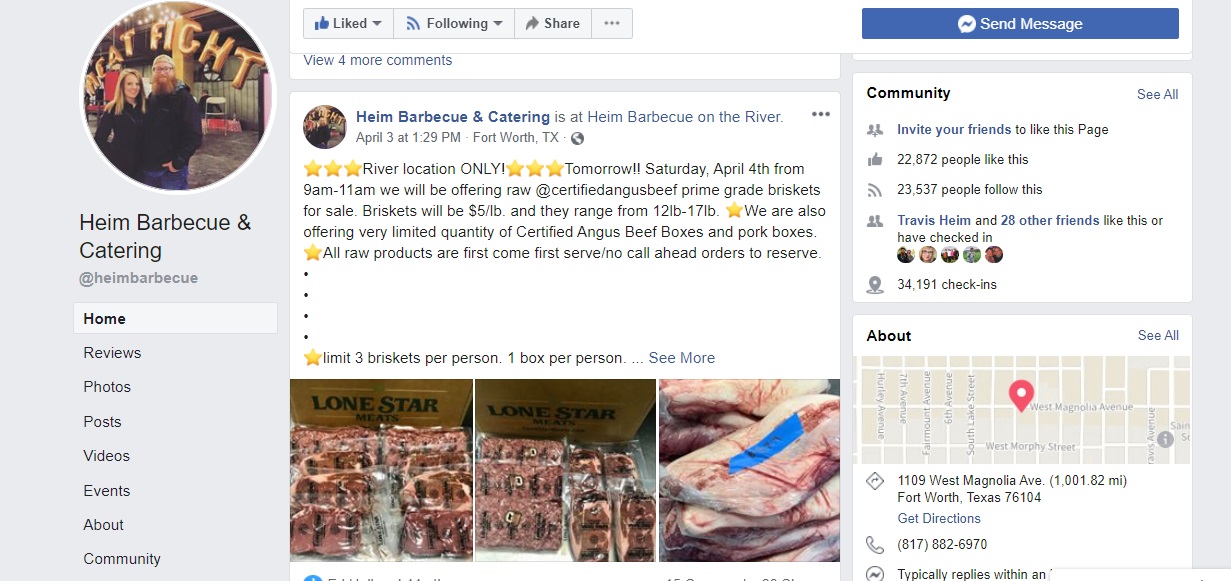Click the map info icon
Viewport: 1231px width, 581px height.
coord(1165,439)
